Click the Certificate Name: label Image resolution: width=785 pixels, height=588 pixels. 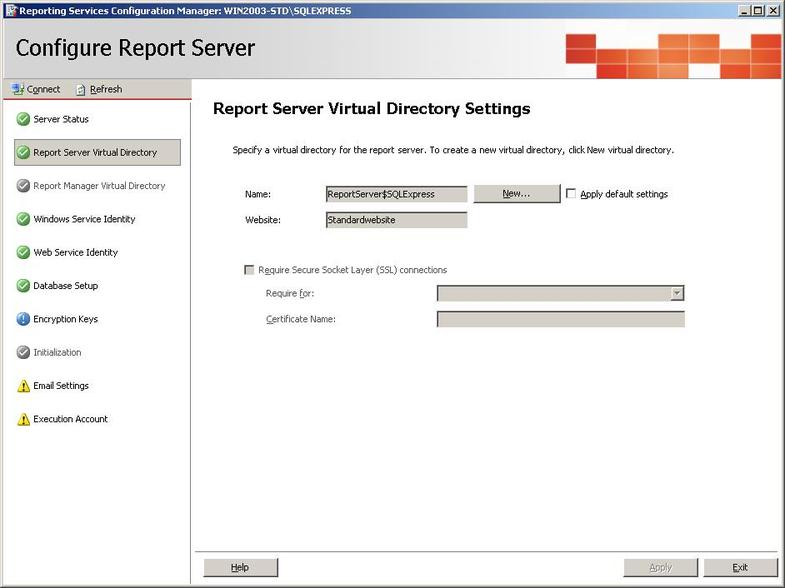tap(301, 319)
